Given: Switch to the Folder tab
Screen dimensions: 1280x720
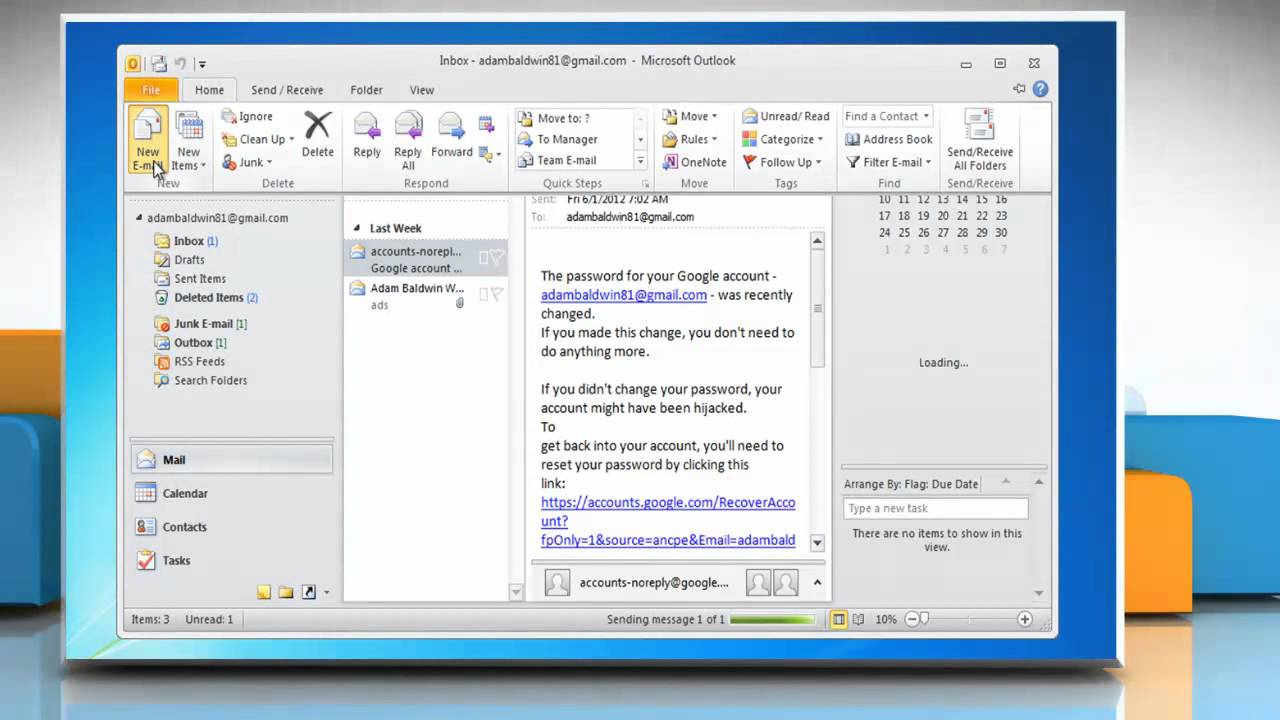Looking at the screenshot, I should [366, 89].
